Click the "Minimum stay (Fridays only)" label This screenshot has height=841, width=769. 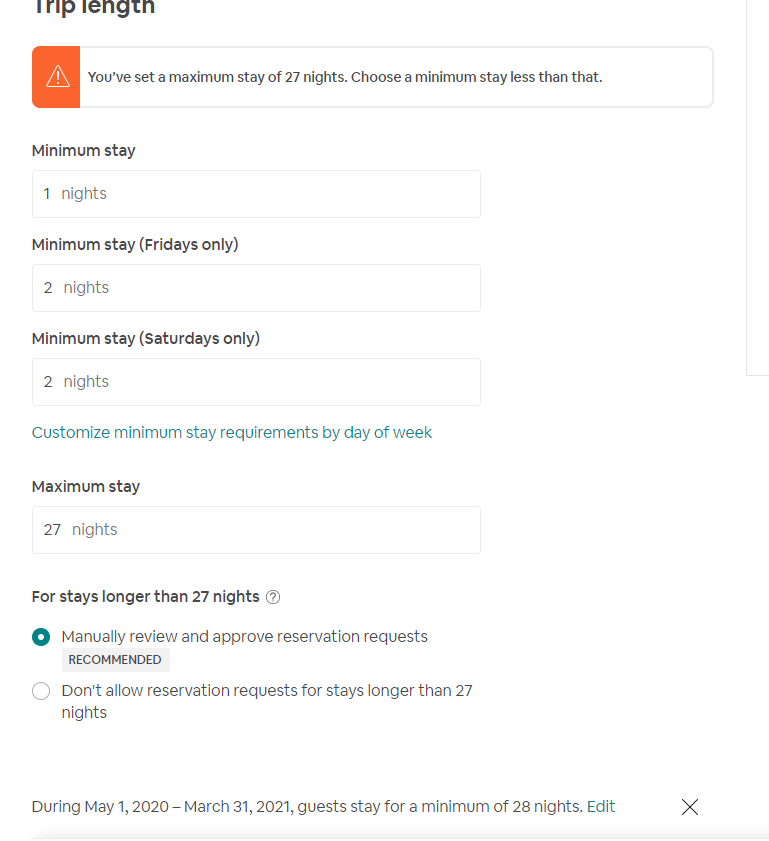(135, 245)
